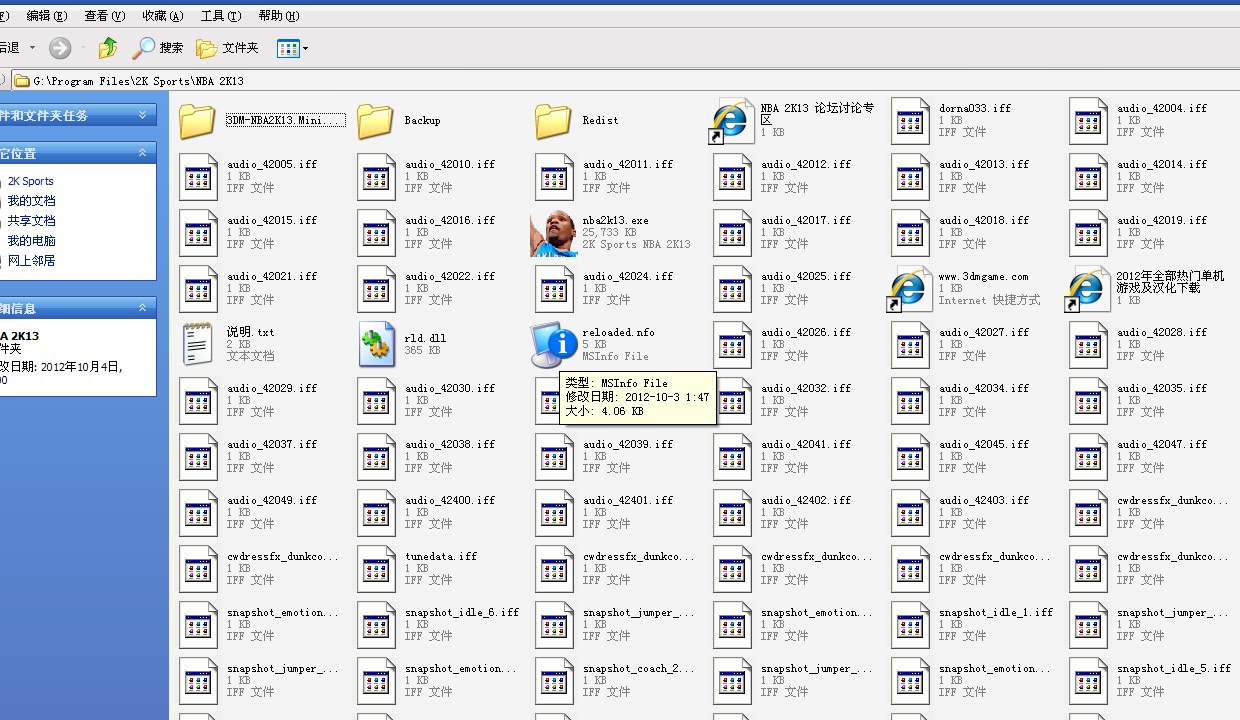Go up one folder level
This screenshot has height=720, width=1240.
coord(108,47)
